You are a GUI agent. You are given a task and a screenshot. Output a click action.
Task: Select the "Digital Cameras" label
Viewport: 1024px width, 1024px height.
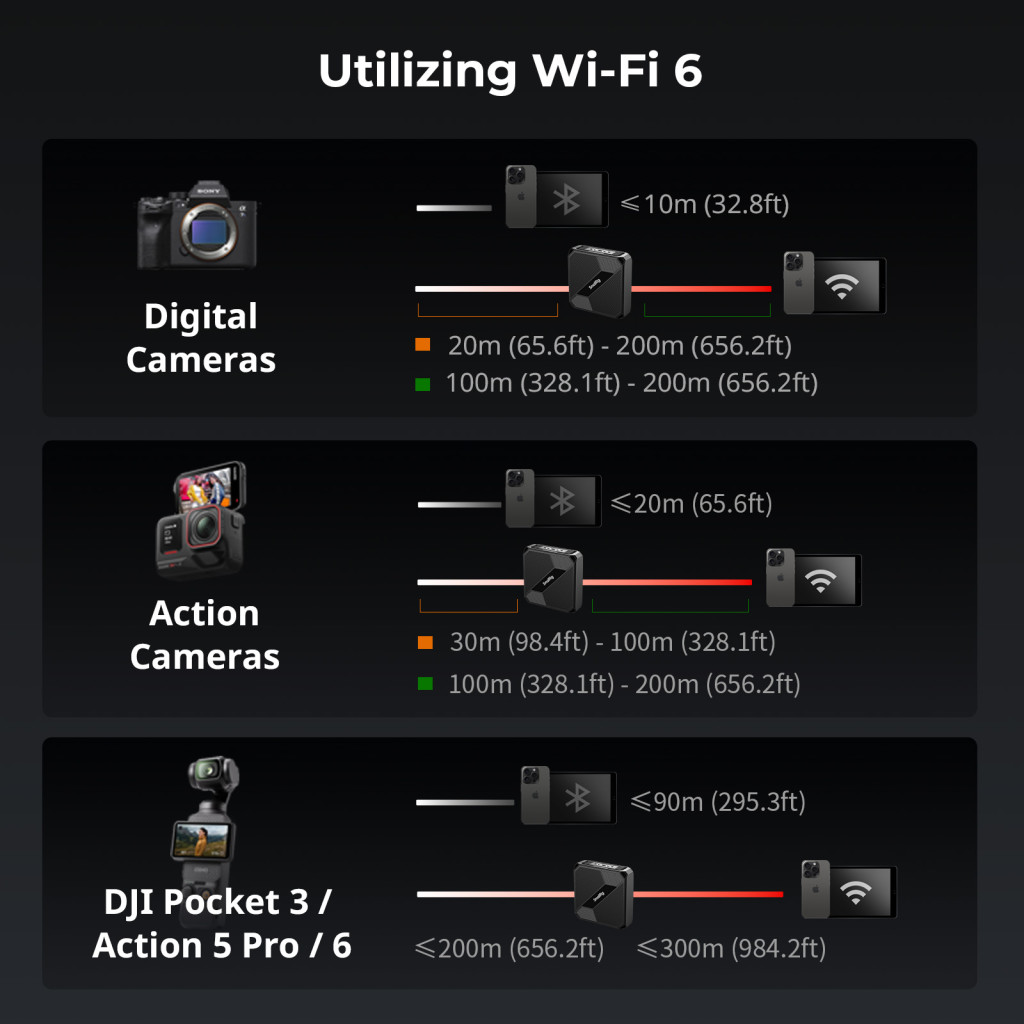(x=201, y=338)
